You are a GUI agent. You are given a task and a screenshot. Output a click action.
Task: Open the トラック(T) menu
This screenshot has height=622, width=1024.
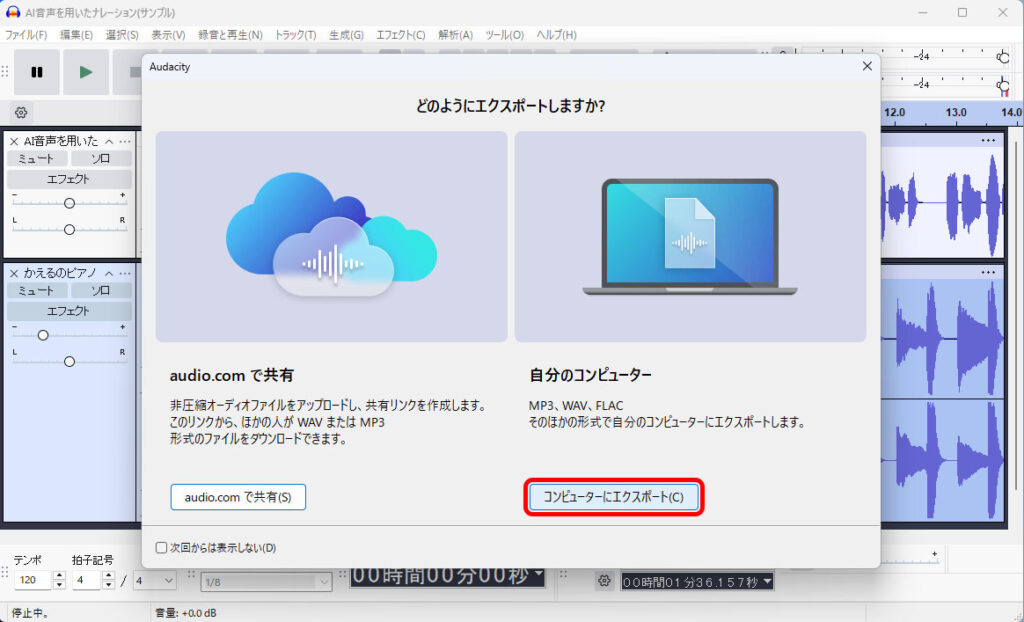(x=295, y=35)
